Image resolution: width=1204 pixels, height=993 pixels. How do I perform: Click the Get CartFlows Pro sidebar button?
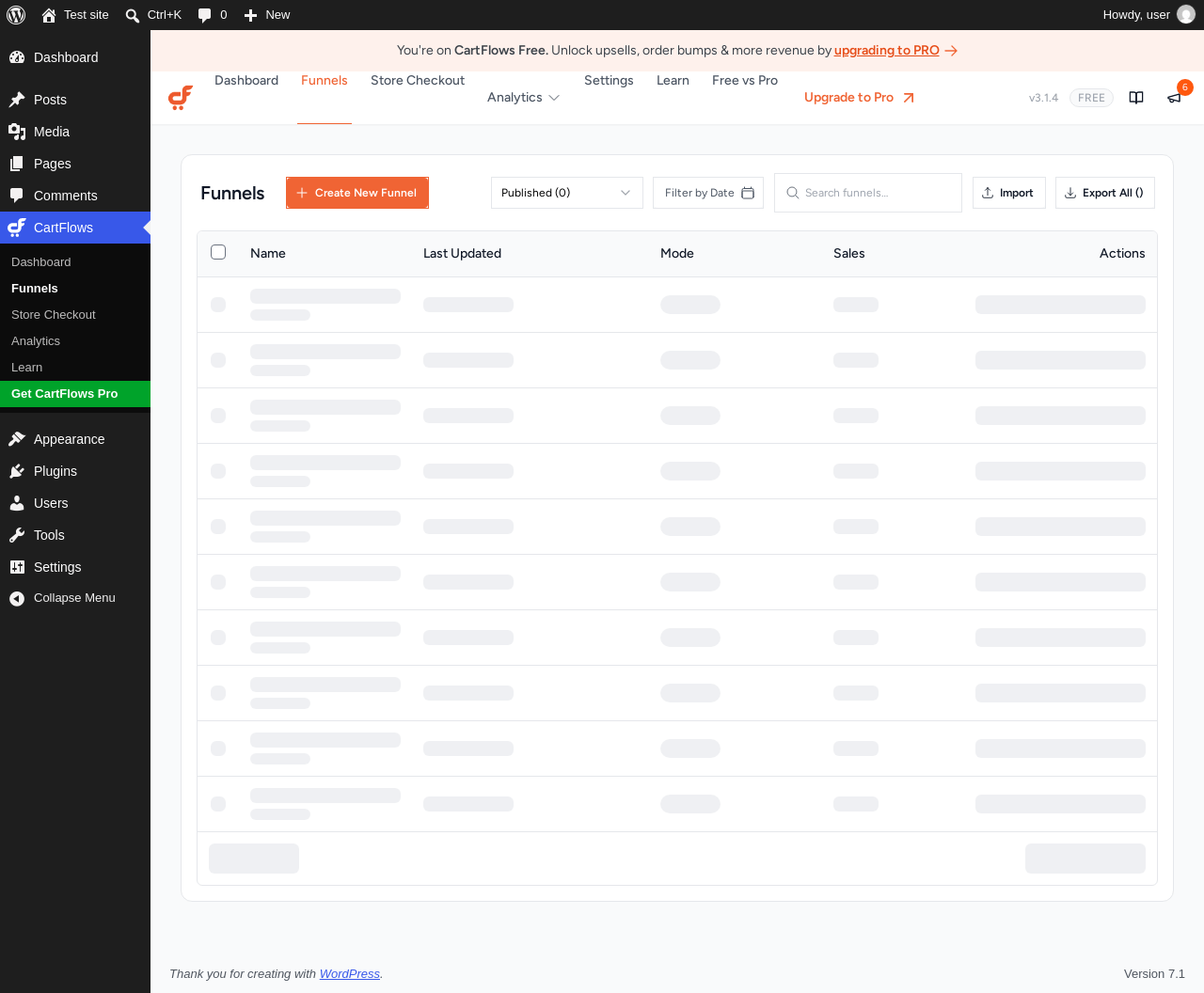[75, 394]
